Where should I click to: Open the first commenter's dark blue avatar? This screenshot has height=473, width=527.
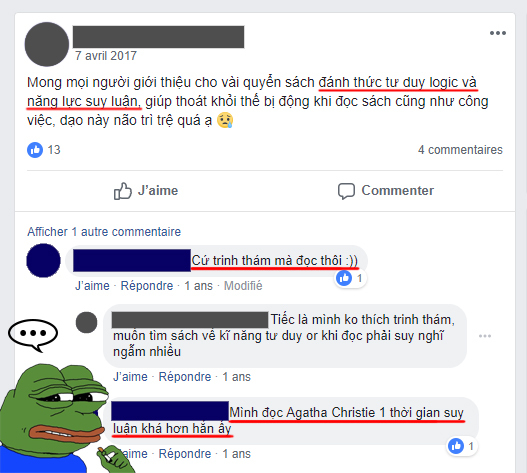point(43,261)
